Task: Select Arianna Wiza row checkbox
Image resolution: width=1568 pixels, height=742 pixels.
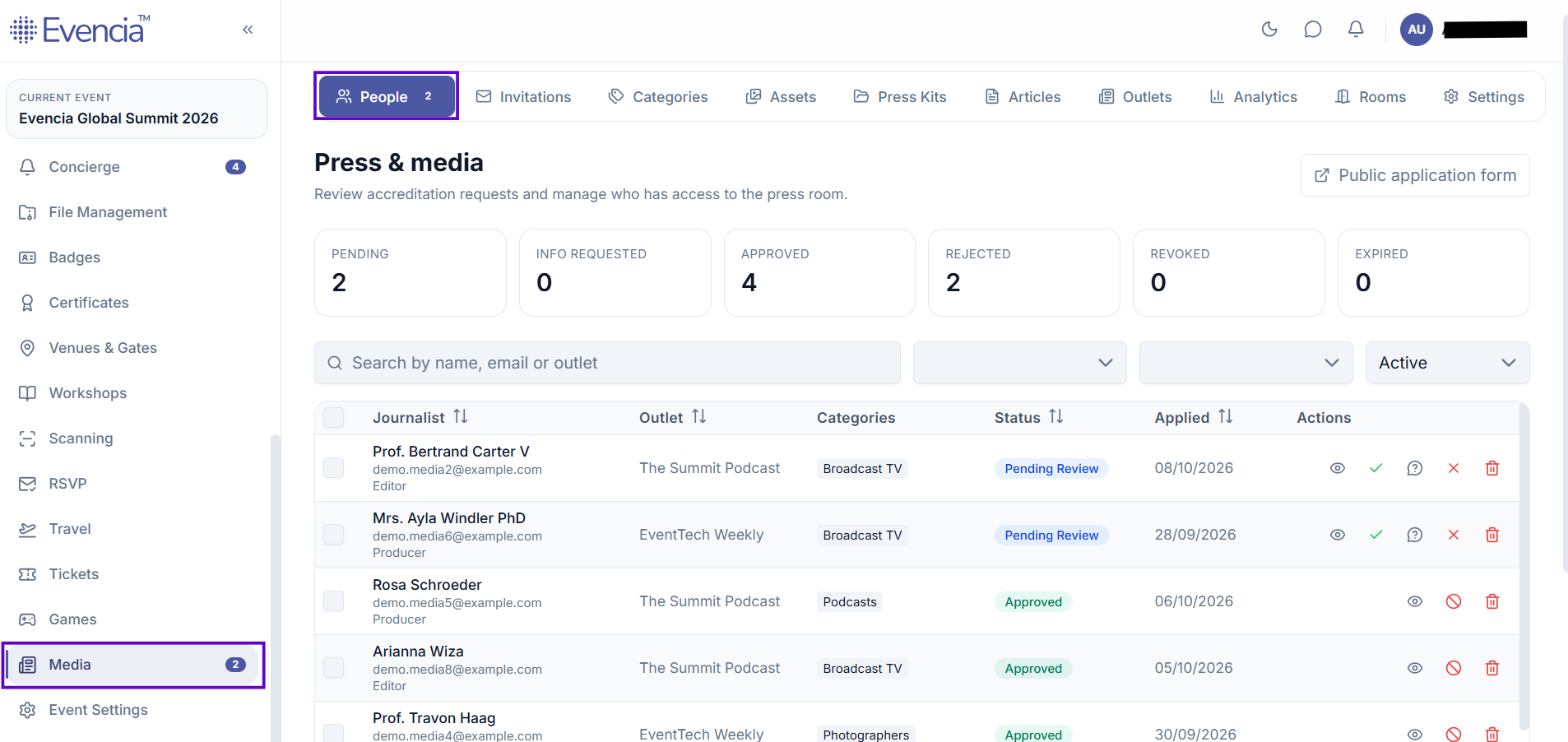Action: [x=334, y=668]
